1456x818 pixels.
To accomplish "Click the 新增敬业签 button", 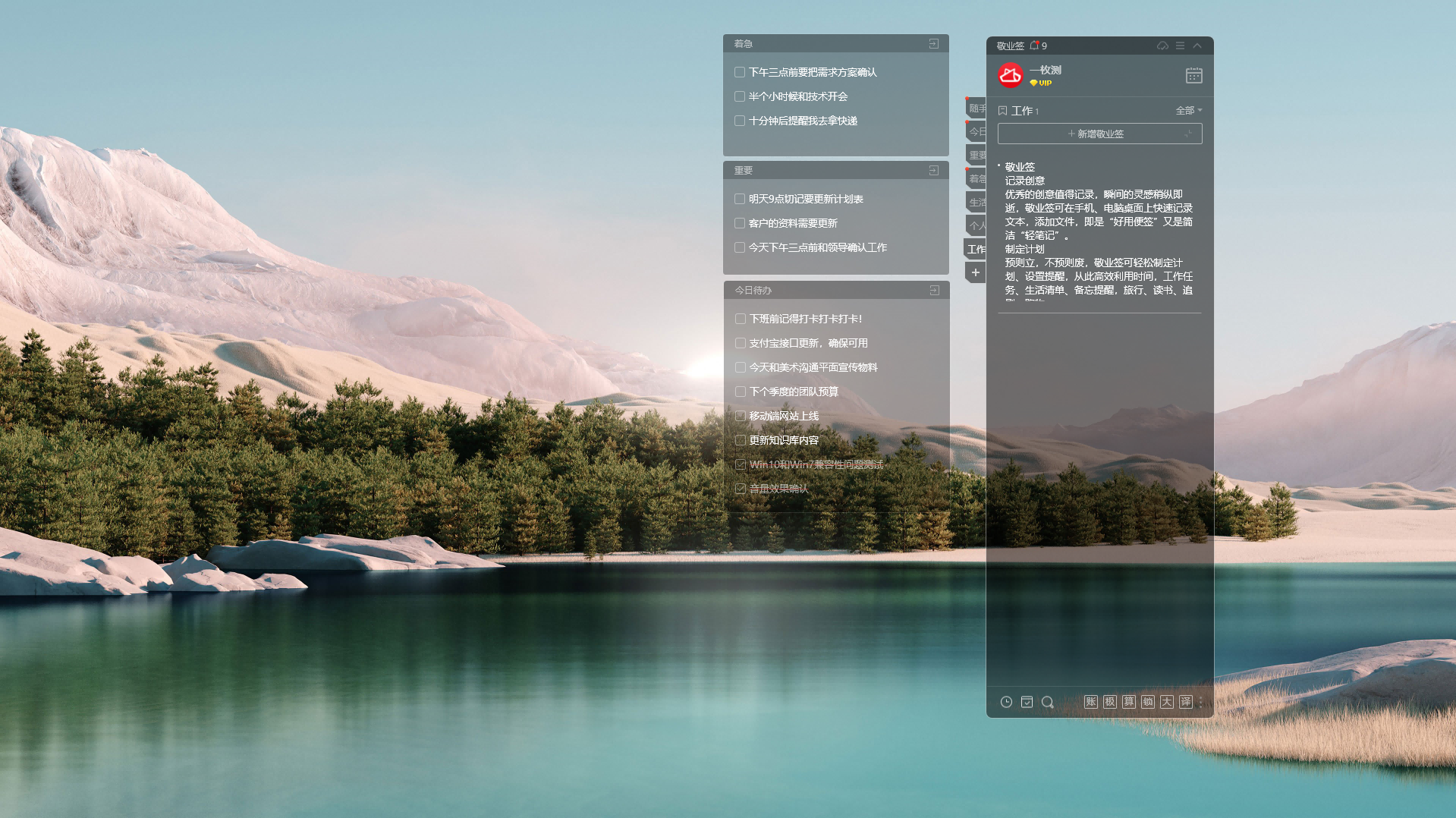I will pos(1099,134).
